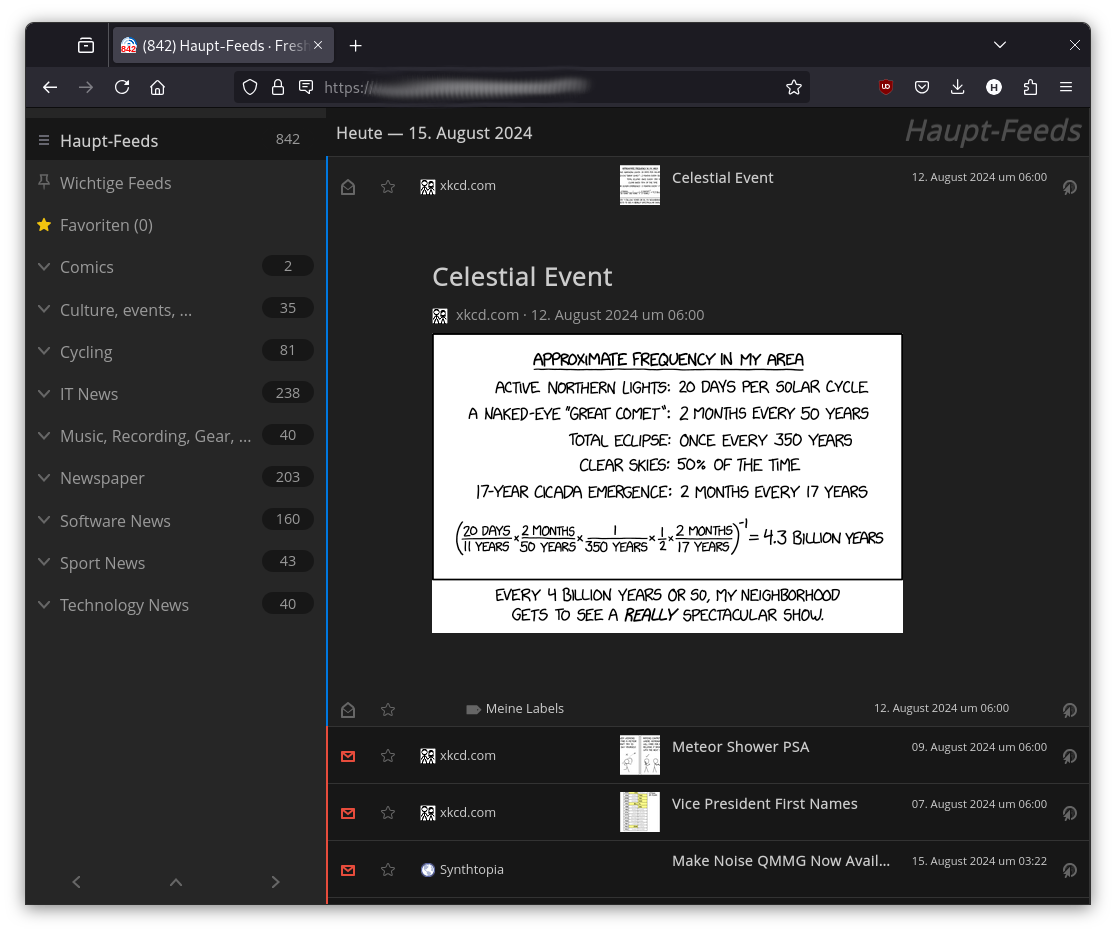Open the list all tabs chevron

(x=1000, y=45)
